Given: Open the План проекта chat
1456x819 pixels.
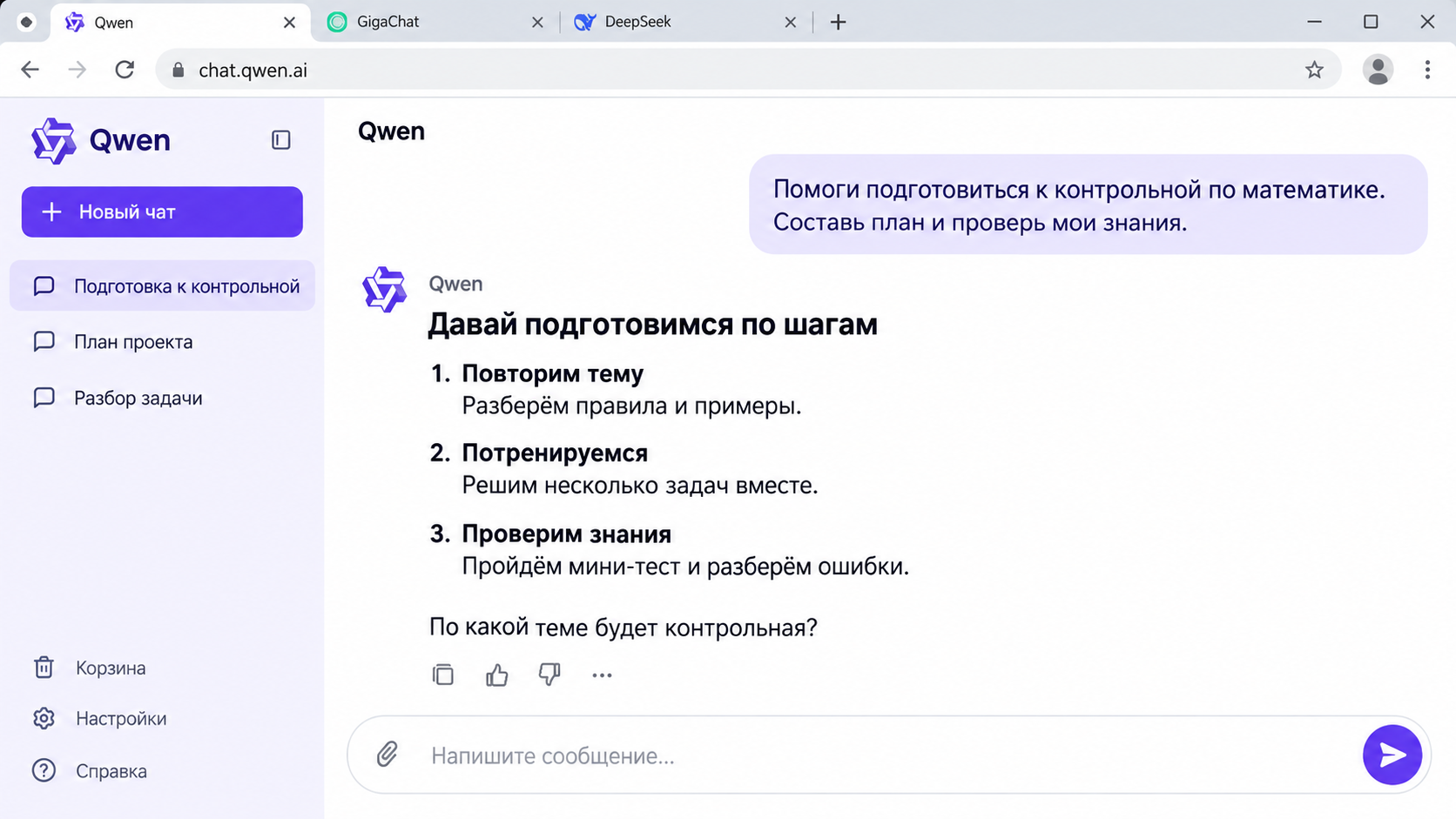Looking at the screenshot, I should click(x=162, y=342).
